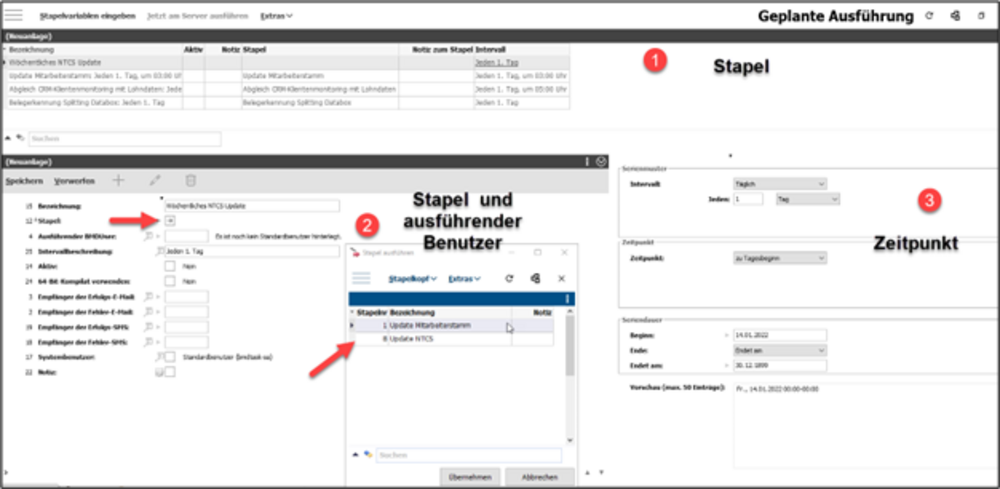This screenshot has width=1000, height=489.
Task: Open the Stapelkopf menu in dialog
Action: point(412,278)
